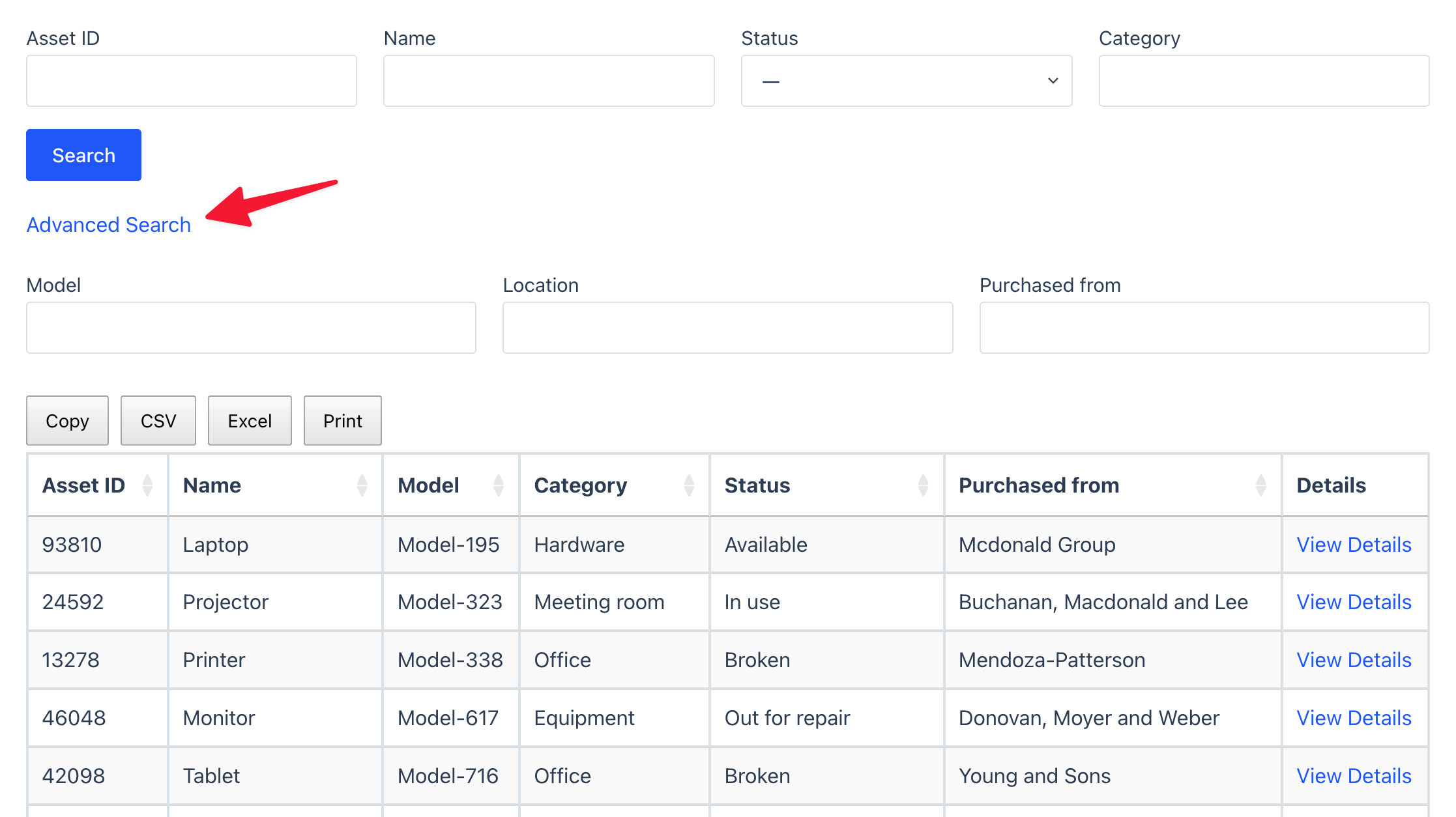This screenshot has height=817, width=1456.
Task: Print the asset table
Action: point(343,421)
